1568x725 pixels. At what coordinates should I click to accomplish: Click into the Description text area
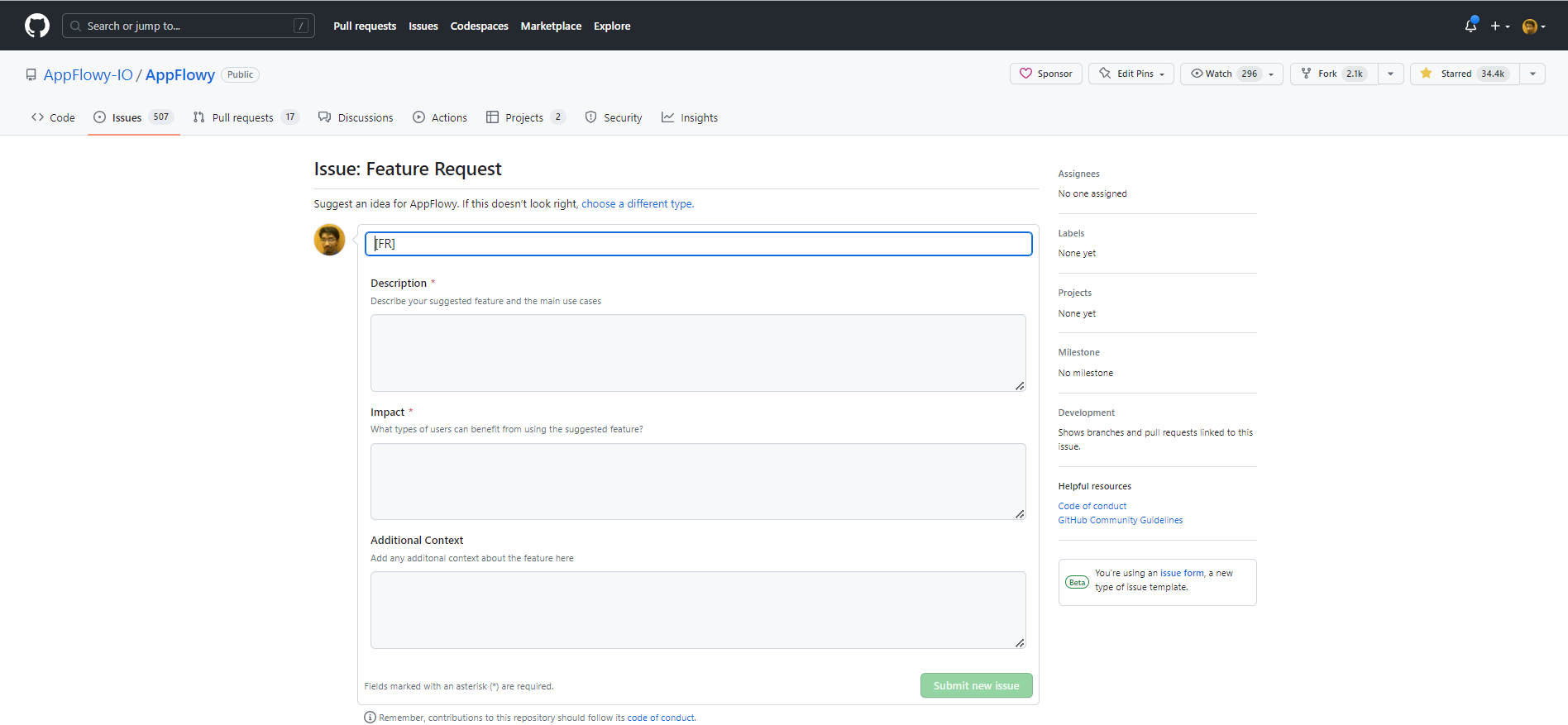[x=698, y=353]
